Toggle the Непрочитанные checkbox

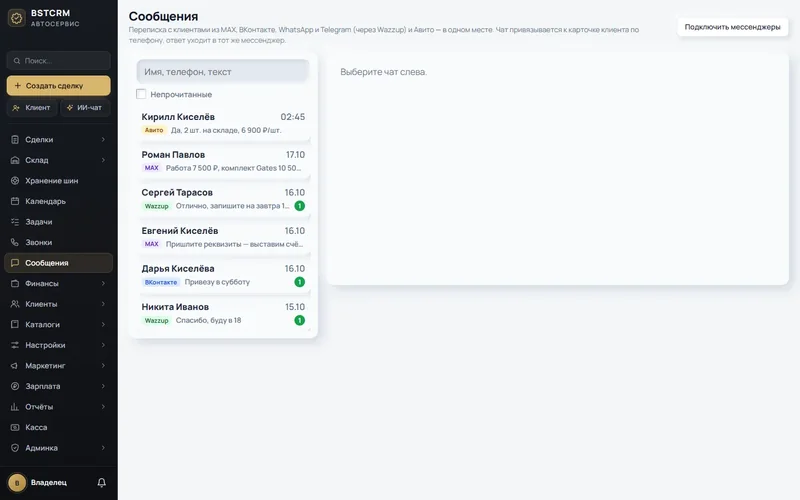click(x=141, y=94)
